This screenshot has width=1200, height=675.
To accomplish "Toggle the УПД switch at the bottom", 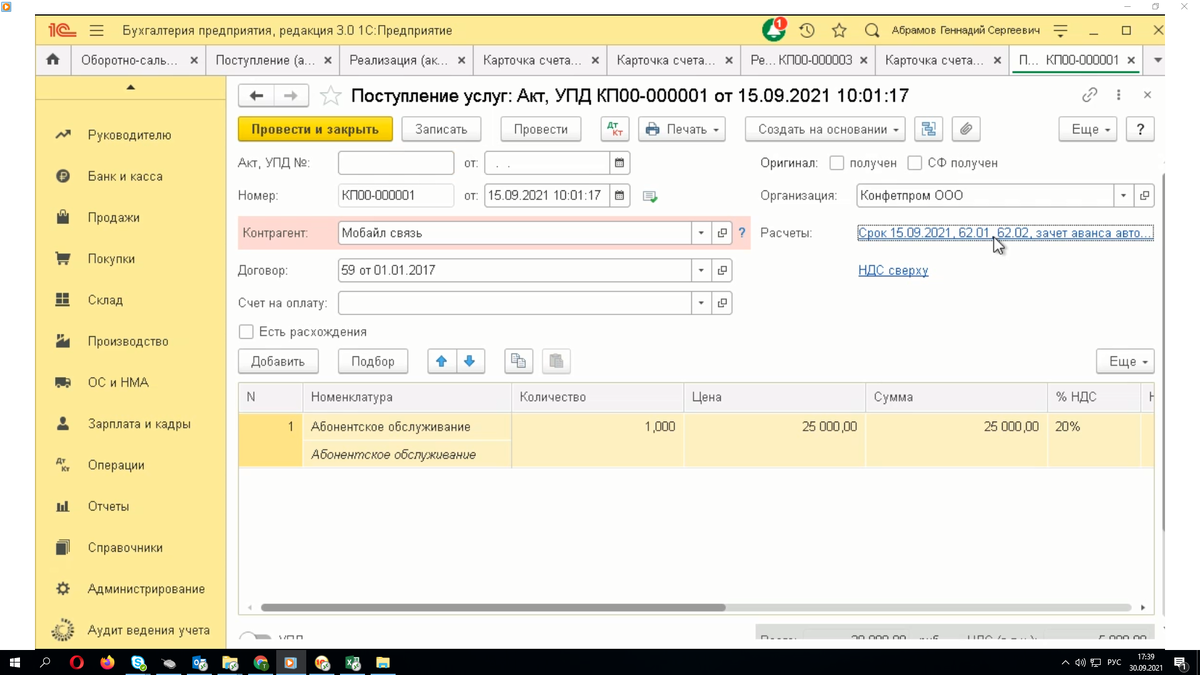I will (x=256, y=637).
